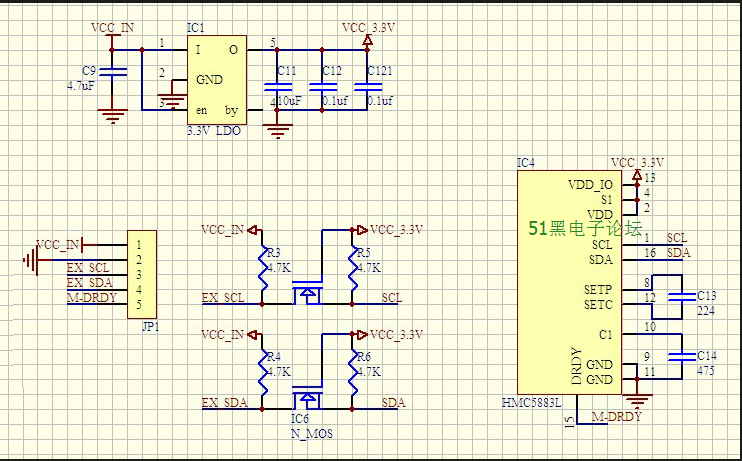742x461 pixels.
Task: Click the SETP pin name on IC4
Action: 598,290
